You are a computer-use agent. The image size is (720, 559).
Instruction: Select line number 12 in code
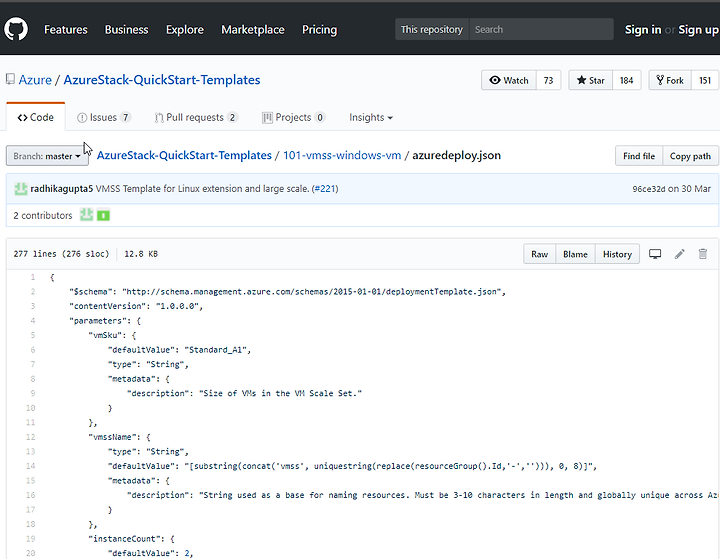30,437
